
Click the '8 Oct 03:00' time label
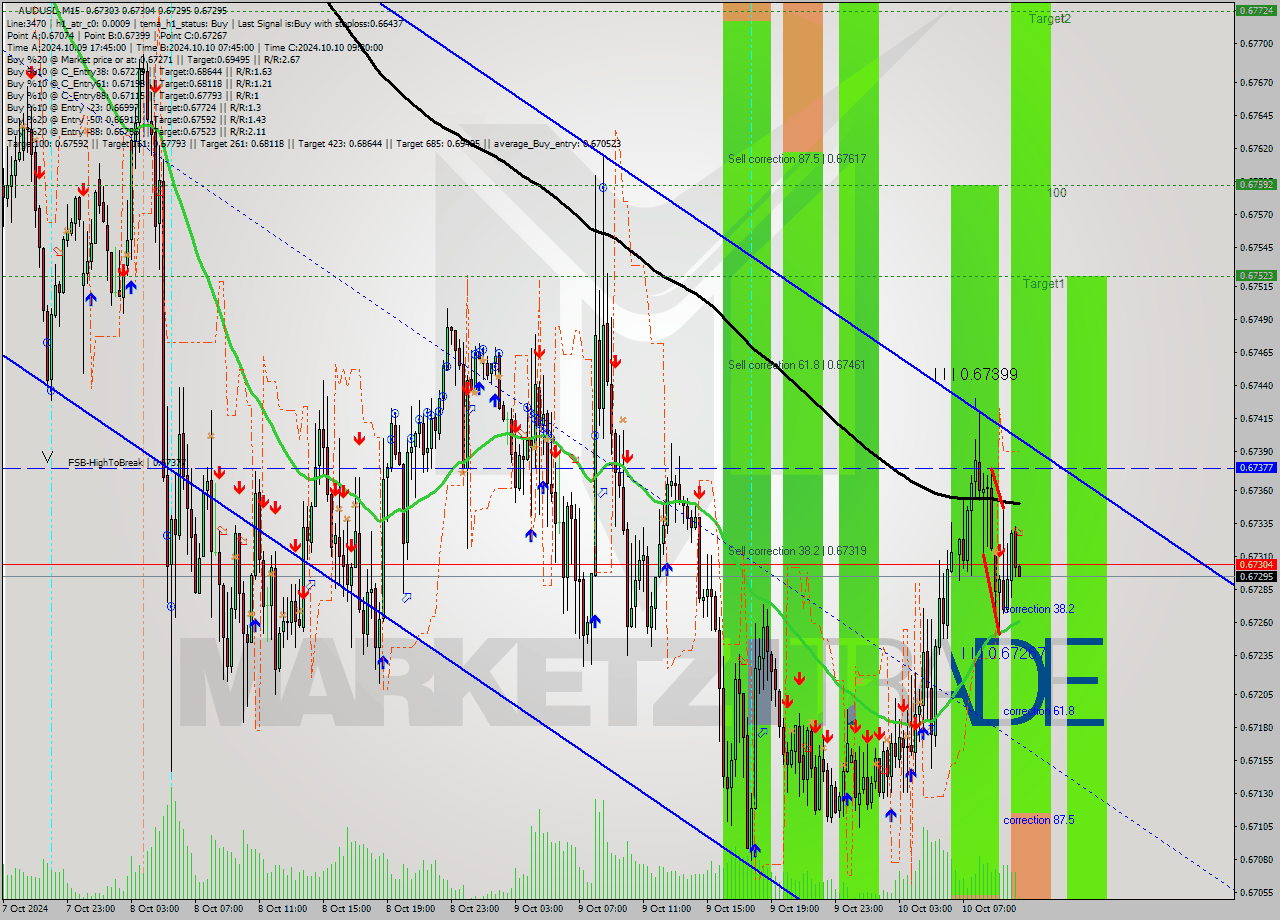click(x=154, y=909)
